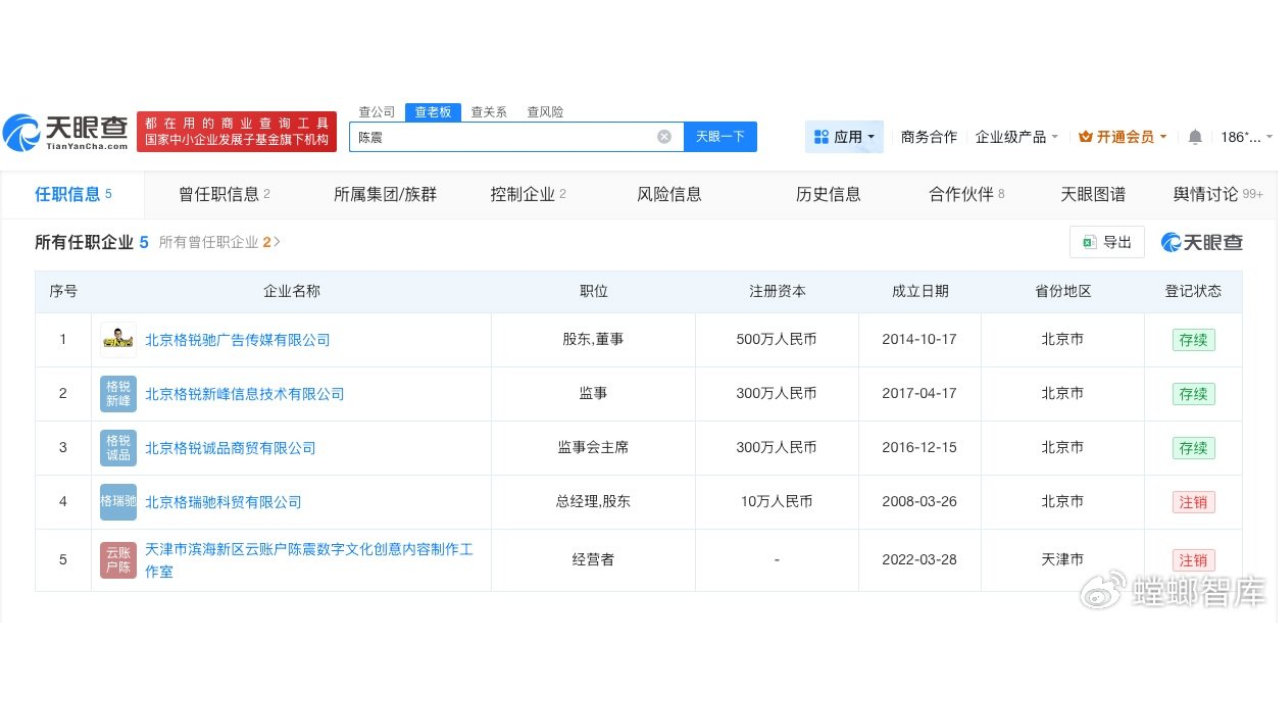This screenshot has width=1280, height=719.
Task: Click 存续 status for 北京格锐诚品商贸
Action: pyautogui.click(x=1193, y=448)
